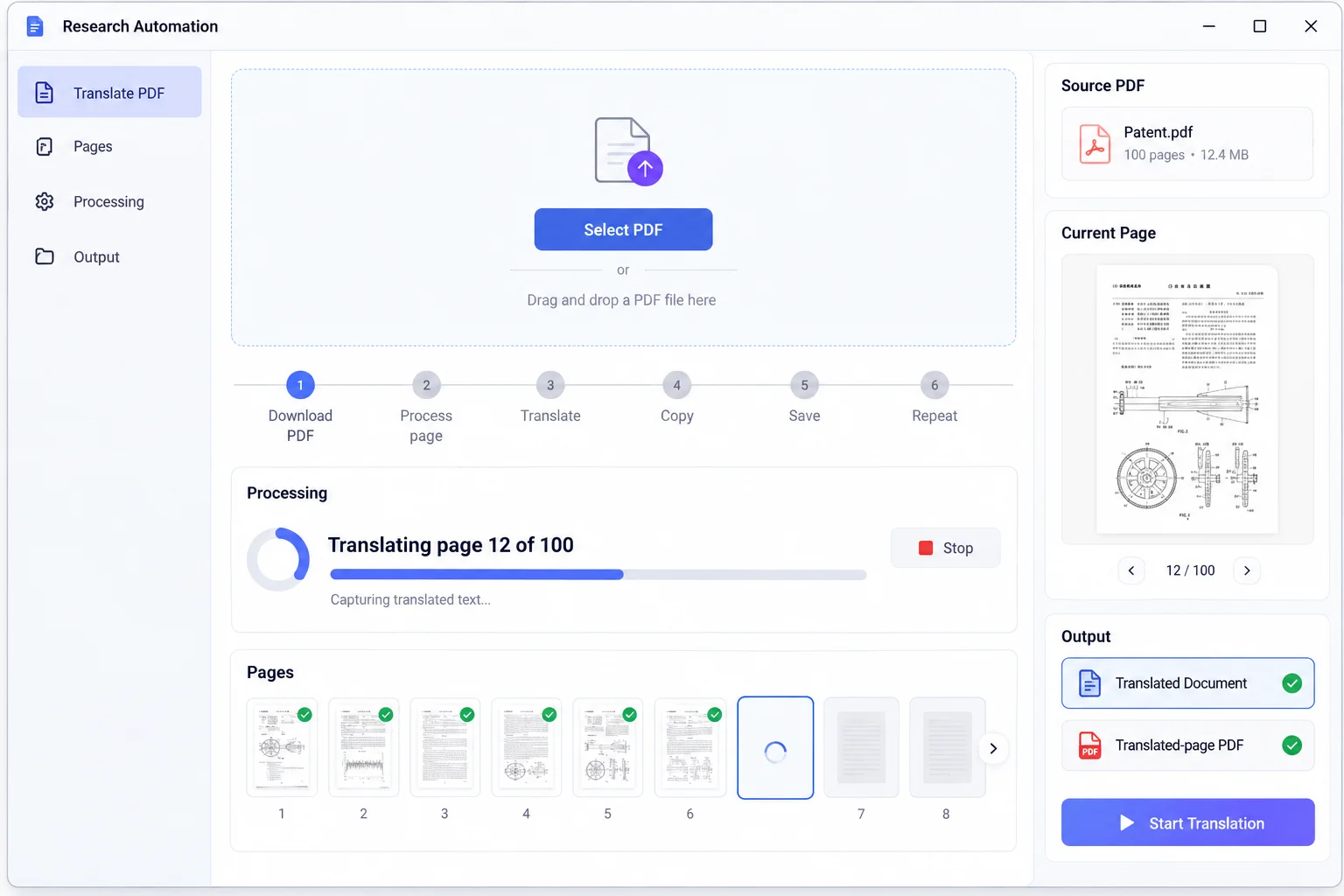Select step 2 Process page

point(426,406)
